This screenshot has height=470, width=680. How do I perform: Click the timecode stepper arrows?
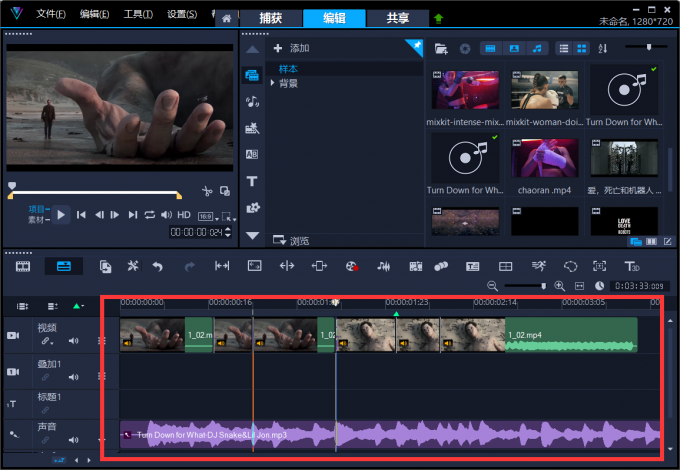[x=228, y=232]
